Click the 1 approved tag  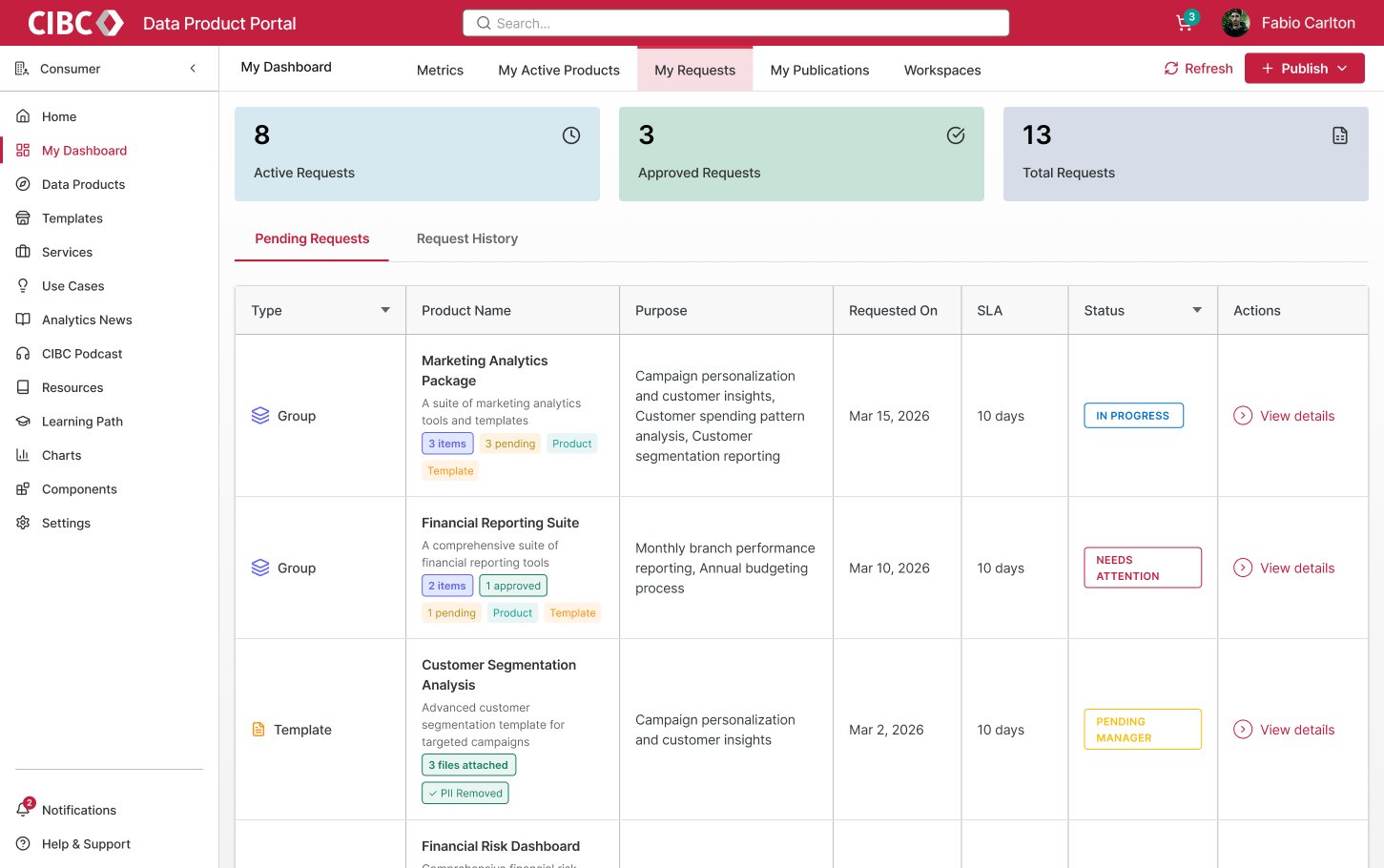[x=513, y=586]
